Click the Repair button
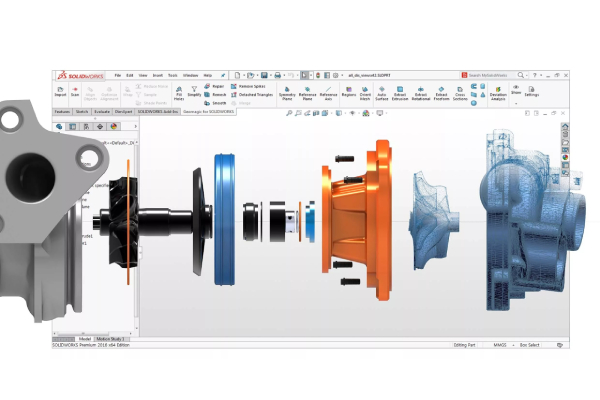This screenshot has width=600, height=400. pyautogui.click(x=218, y=87)
